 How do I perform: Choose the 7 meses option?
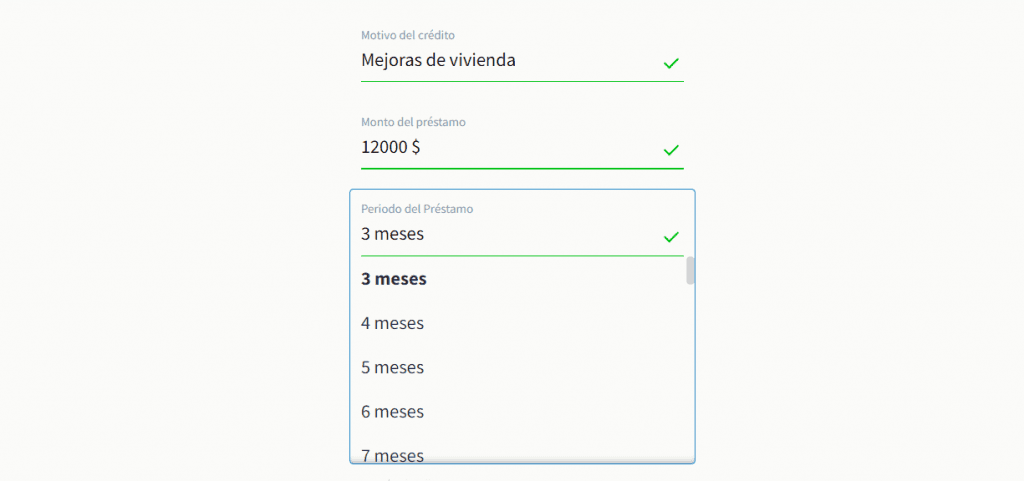(x=392, y=454)
